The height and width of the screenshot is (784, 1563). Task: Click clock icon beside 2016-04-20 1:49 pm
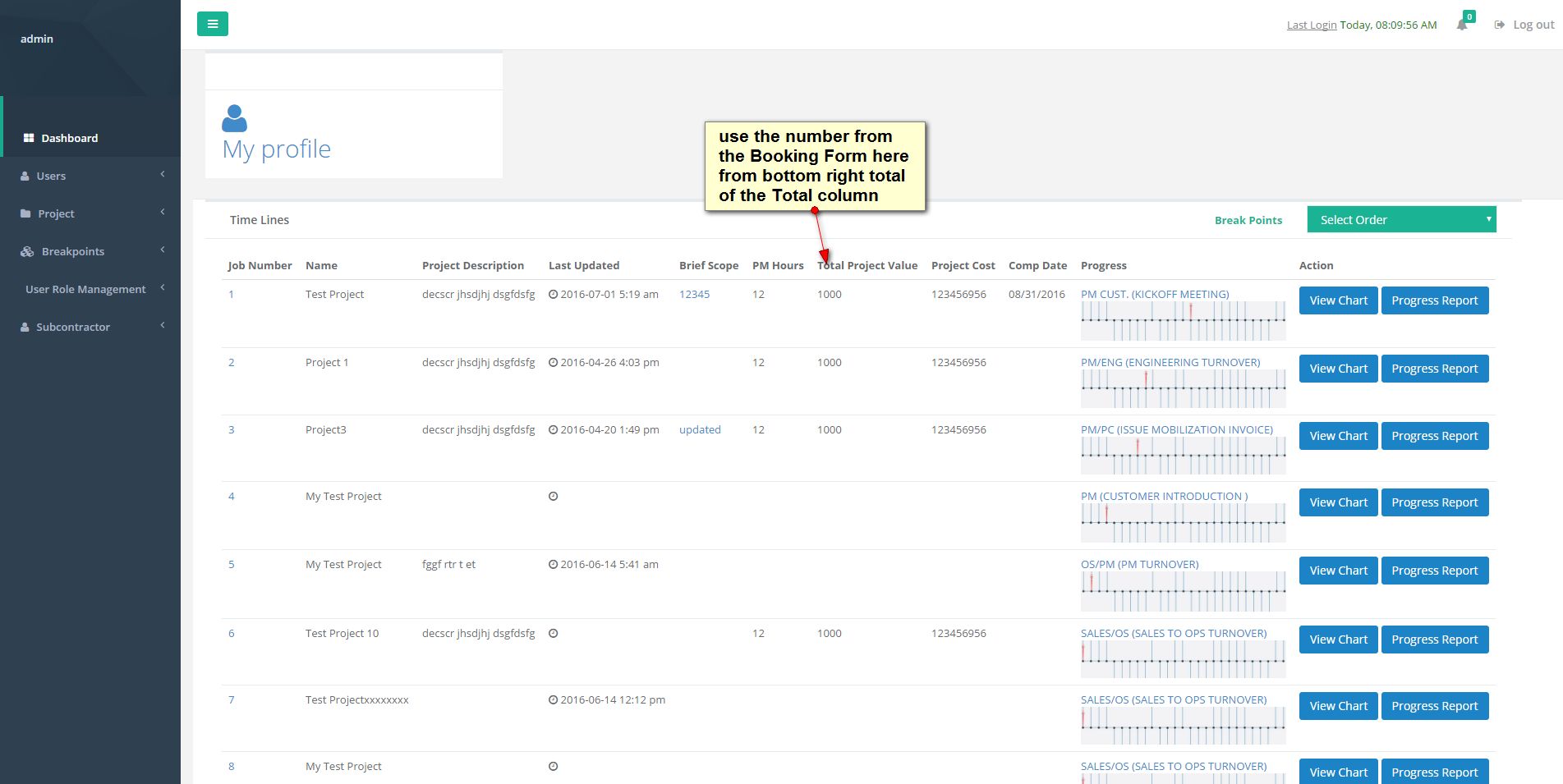tap(554, 429)
